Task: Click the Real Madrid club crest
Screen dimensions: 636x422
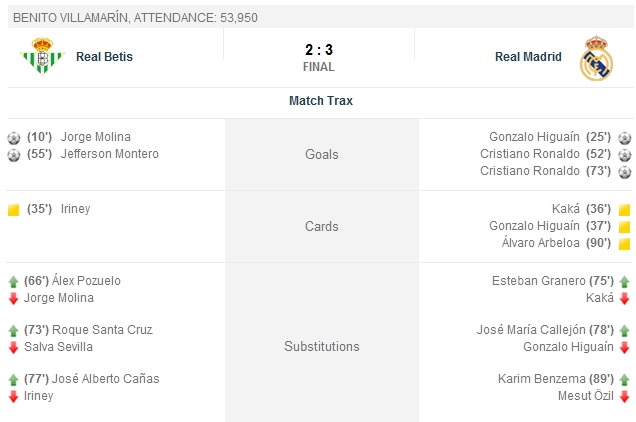Action: (596, 57)
